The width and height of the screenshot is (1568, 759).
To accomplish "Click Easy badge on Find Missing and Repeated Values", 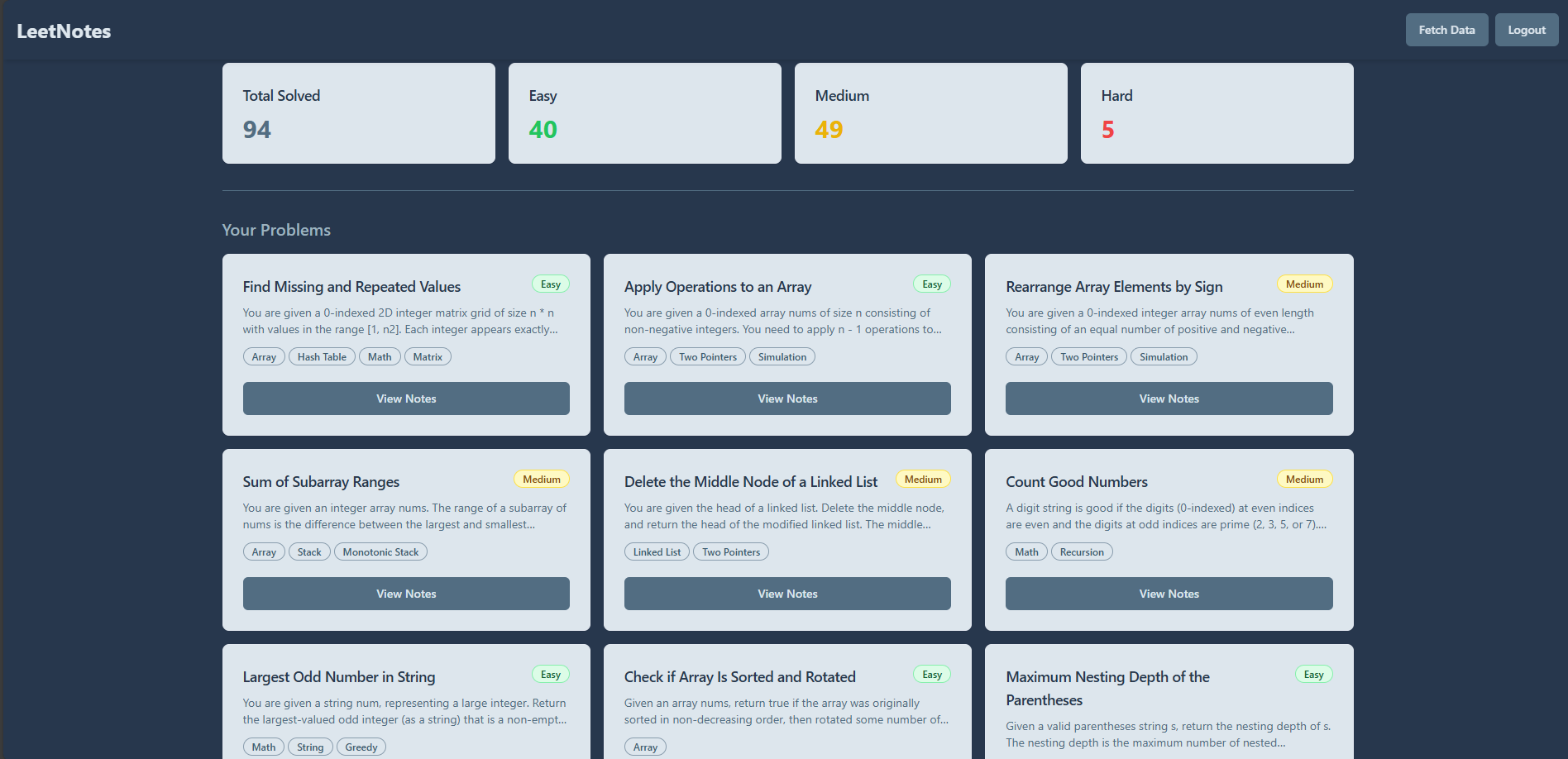I will click(551, 284).
